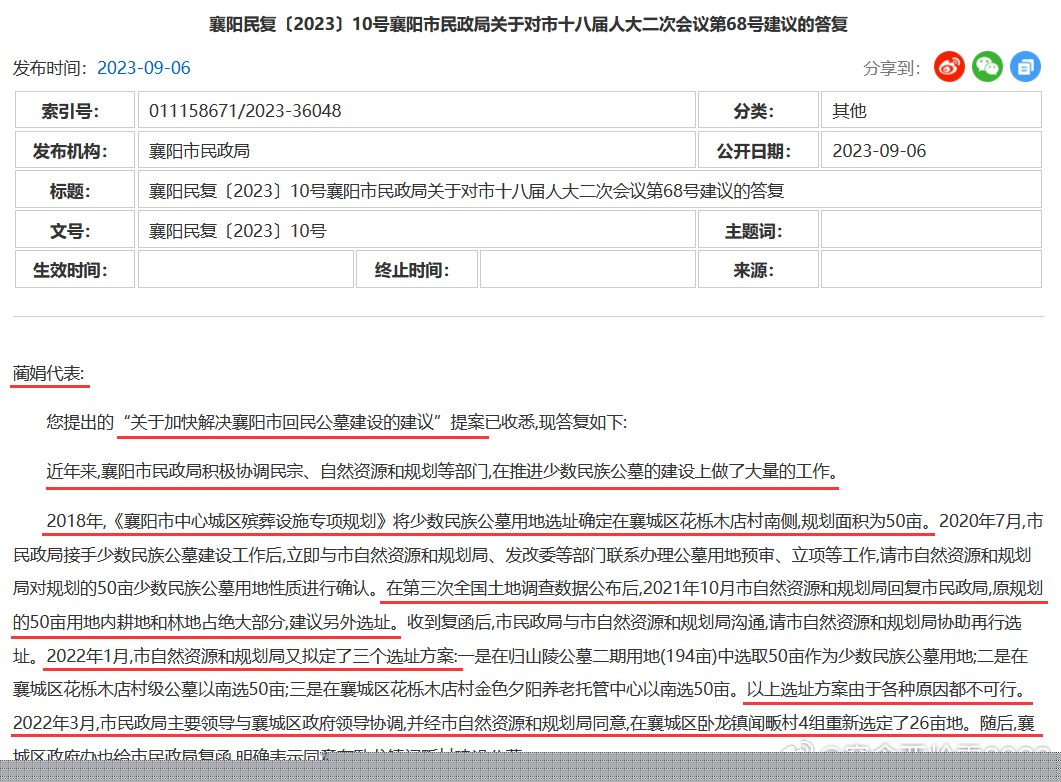Click the 文号 value 襄阳民复〔2023〕10号
Screen dimensions: 1061x782
point(238,231)
